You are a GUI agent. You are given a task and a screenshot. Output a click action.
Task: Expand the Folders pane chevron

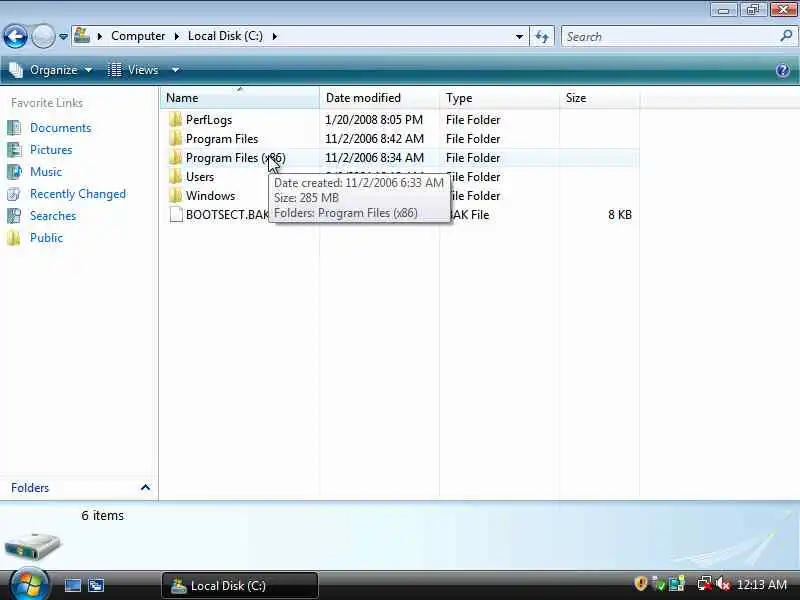coord(145,487)
